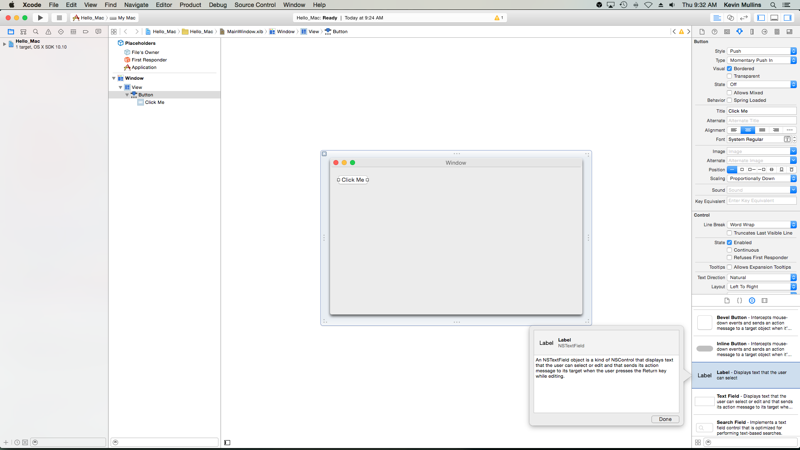Open the Bindings inspector
Viewport: 800px width, 450px height.
777,32
